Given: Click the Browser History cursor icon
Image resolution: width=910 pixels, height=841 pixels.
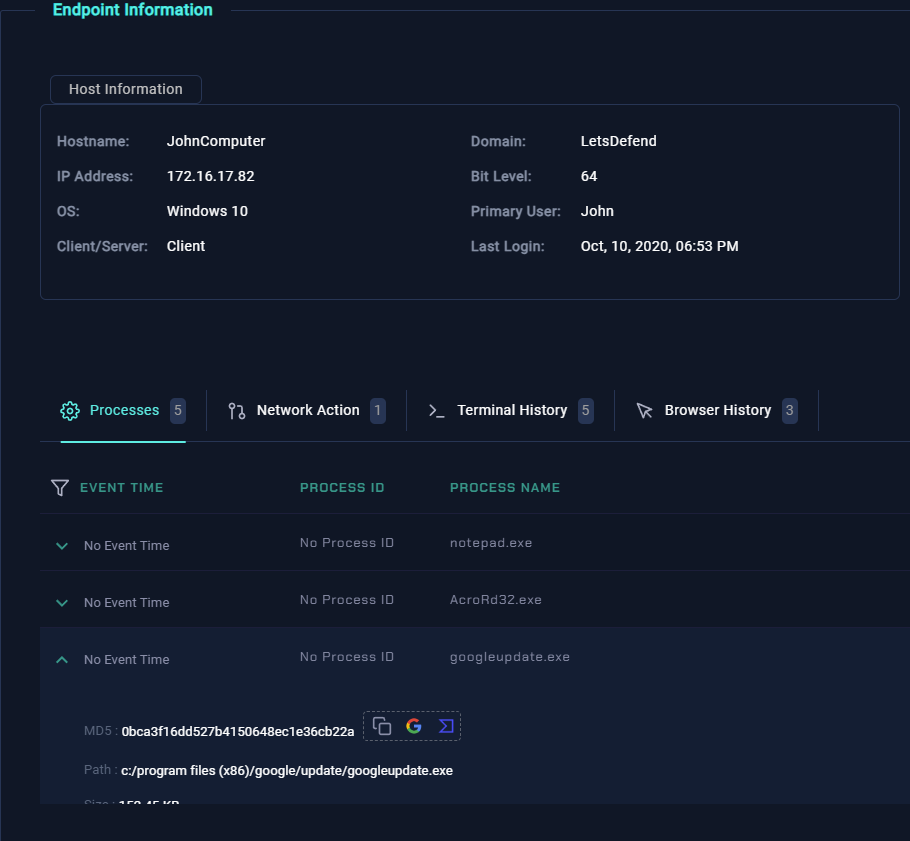Looking at the screenshot, I should (x=644, y=411).
